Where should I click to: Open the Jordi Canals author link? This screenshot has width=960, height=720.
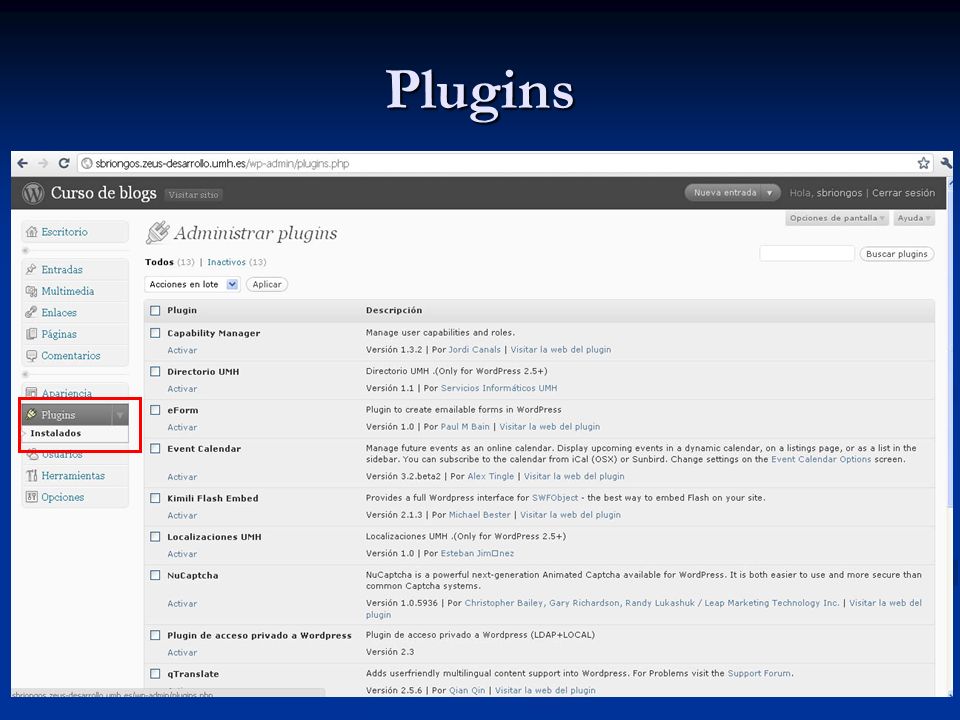[x=474, y=350]
